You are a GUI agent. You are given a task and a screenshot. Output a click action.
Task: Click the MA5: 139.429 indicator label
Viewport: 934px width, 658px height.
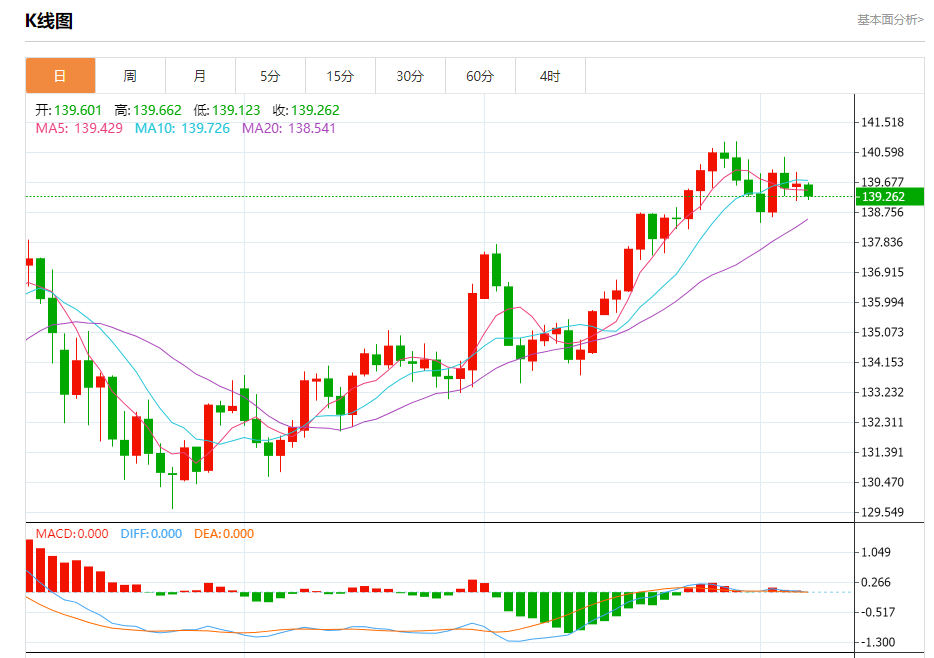click(x=79, y=128)
